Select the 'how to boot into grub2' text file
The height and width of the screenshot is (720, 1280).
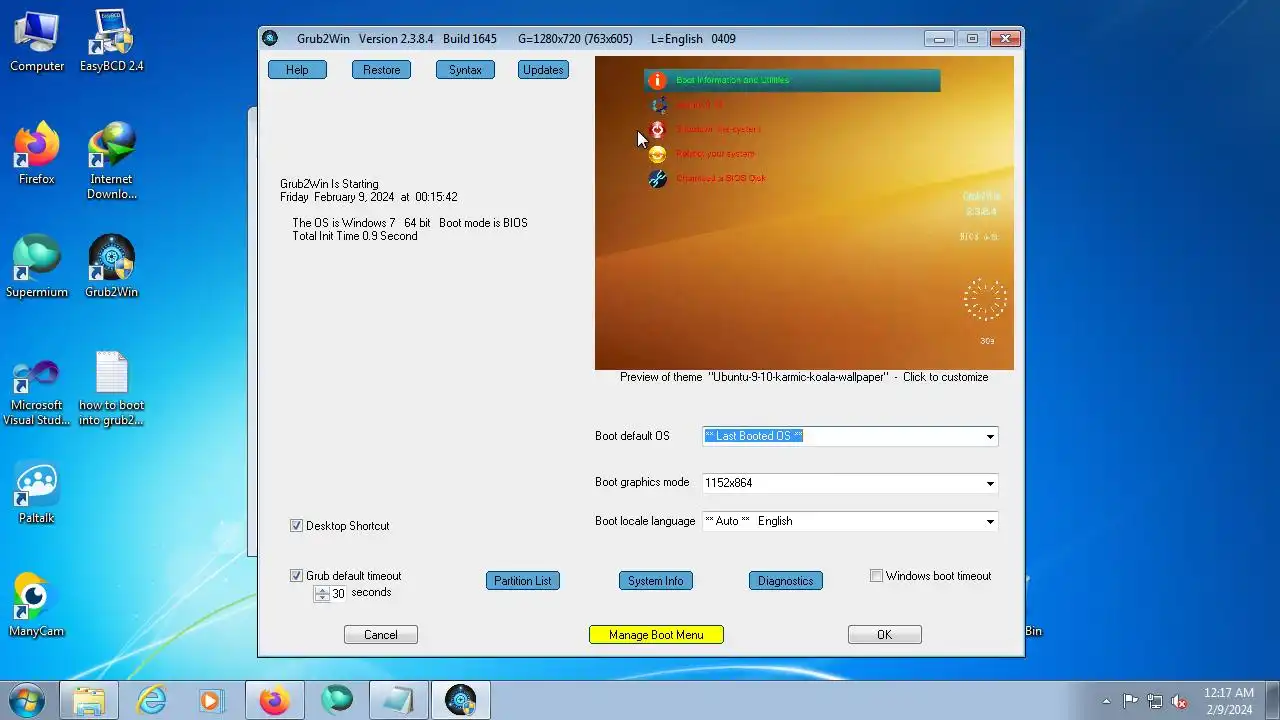pos(111,388)
